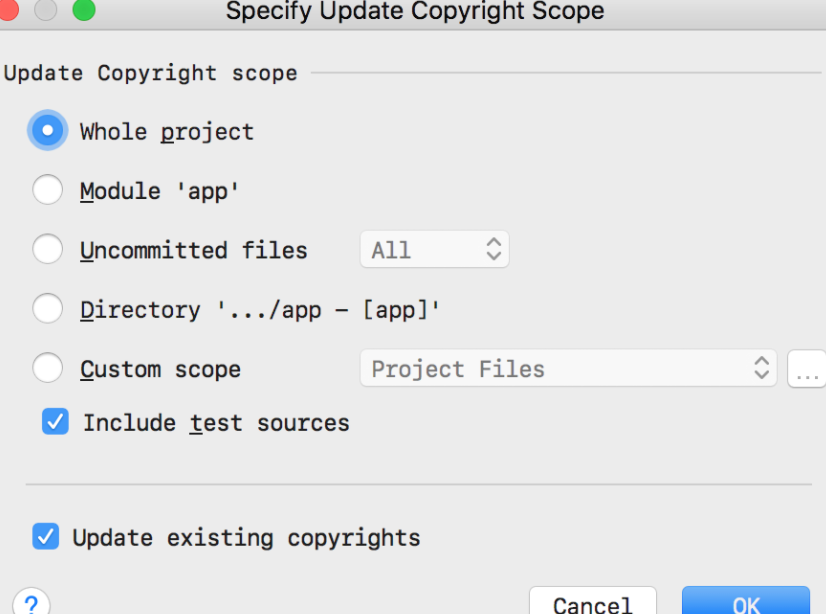Click the green zoom window button
826x614 pixels.
click(x=84, y=9)
